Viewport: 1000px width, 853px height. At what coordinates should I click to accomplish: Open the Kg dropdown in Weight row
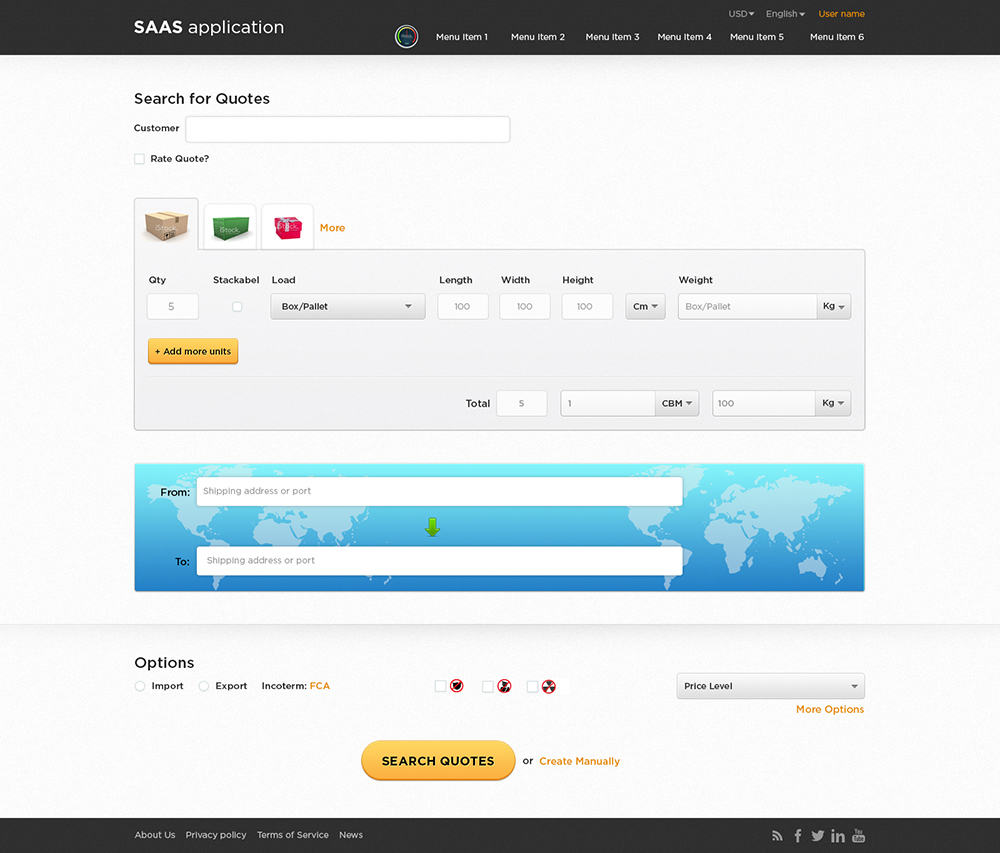tap(834, 307)
